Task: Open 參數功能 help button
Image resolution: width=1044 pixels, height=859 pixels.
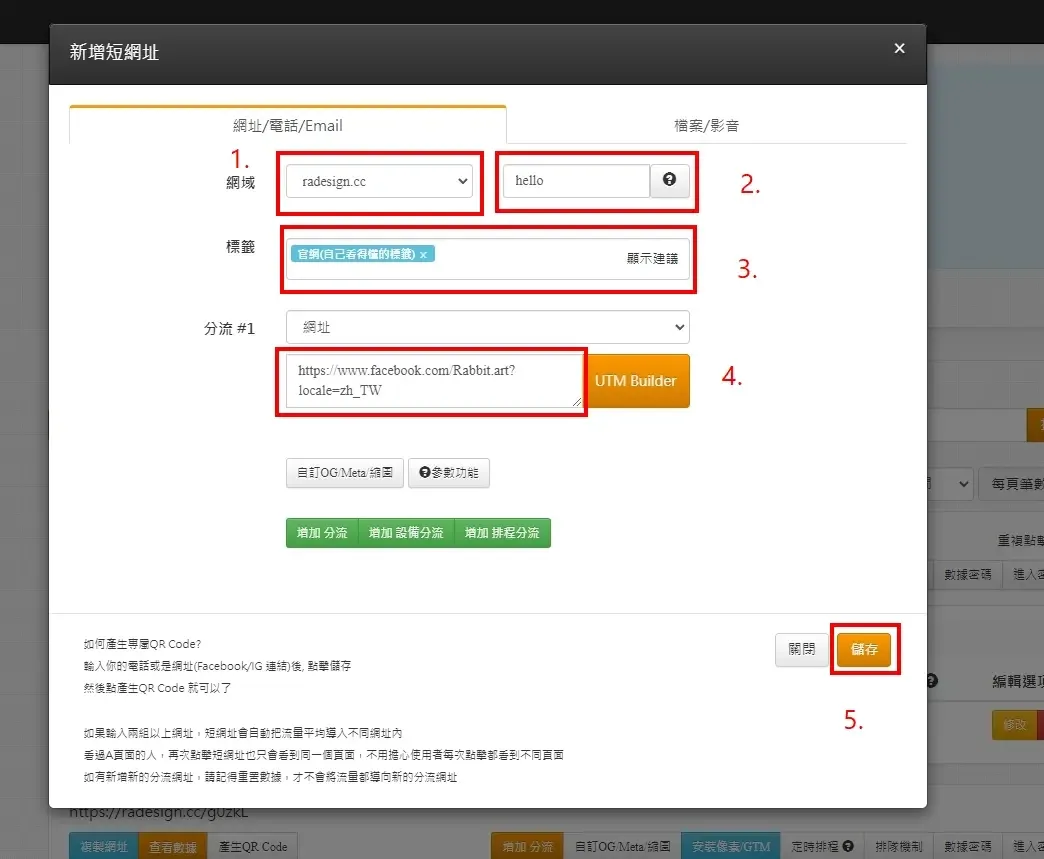Action: (449, 473)
